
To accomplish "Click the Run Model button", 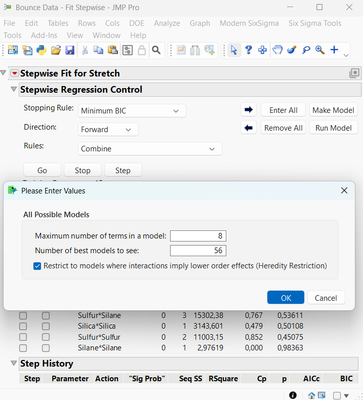I will (333, 128).
